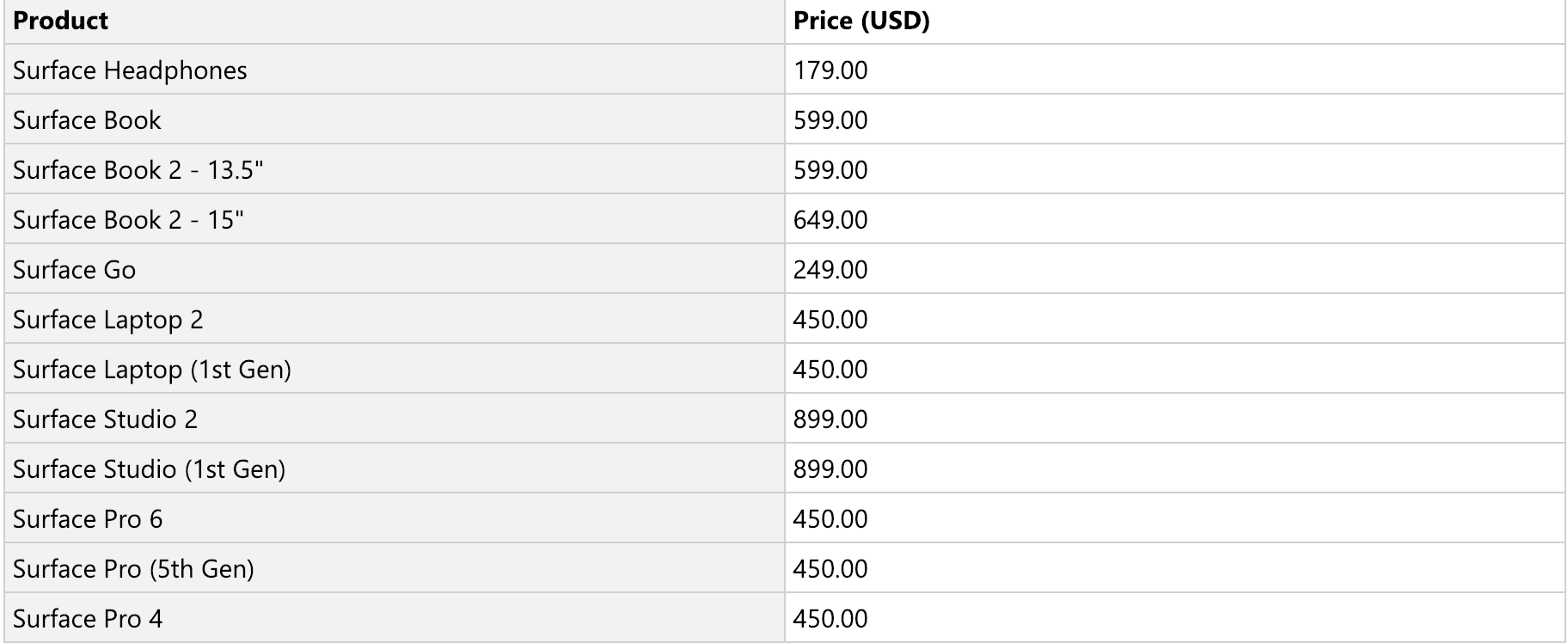Click Surface Studio (1st Gen) cell
Screen dimensions: 1568x643
coord(395,468)
